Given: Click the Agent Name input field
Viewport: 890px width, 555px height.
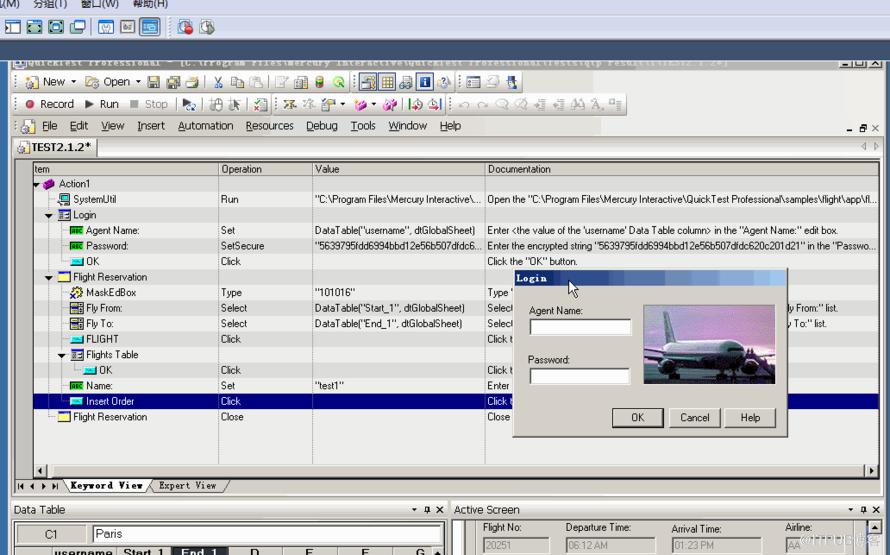Looking at the screenshot, I should pyautogui.click(x=580, y=327).
